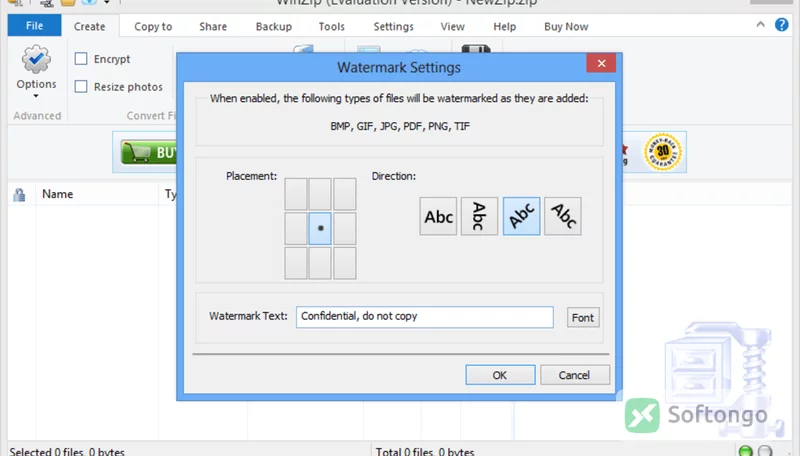Switch to the Tools tab
Viewport: 800px width, 456px height.
click(332, 27)
